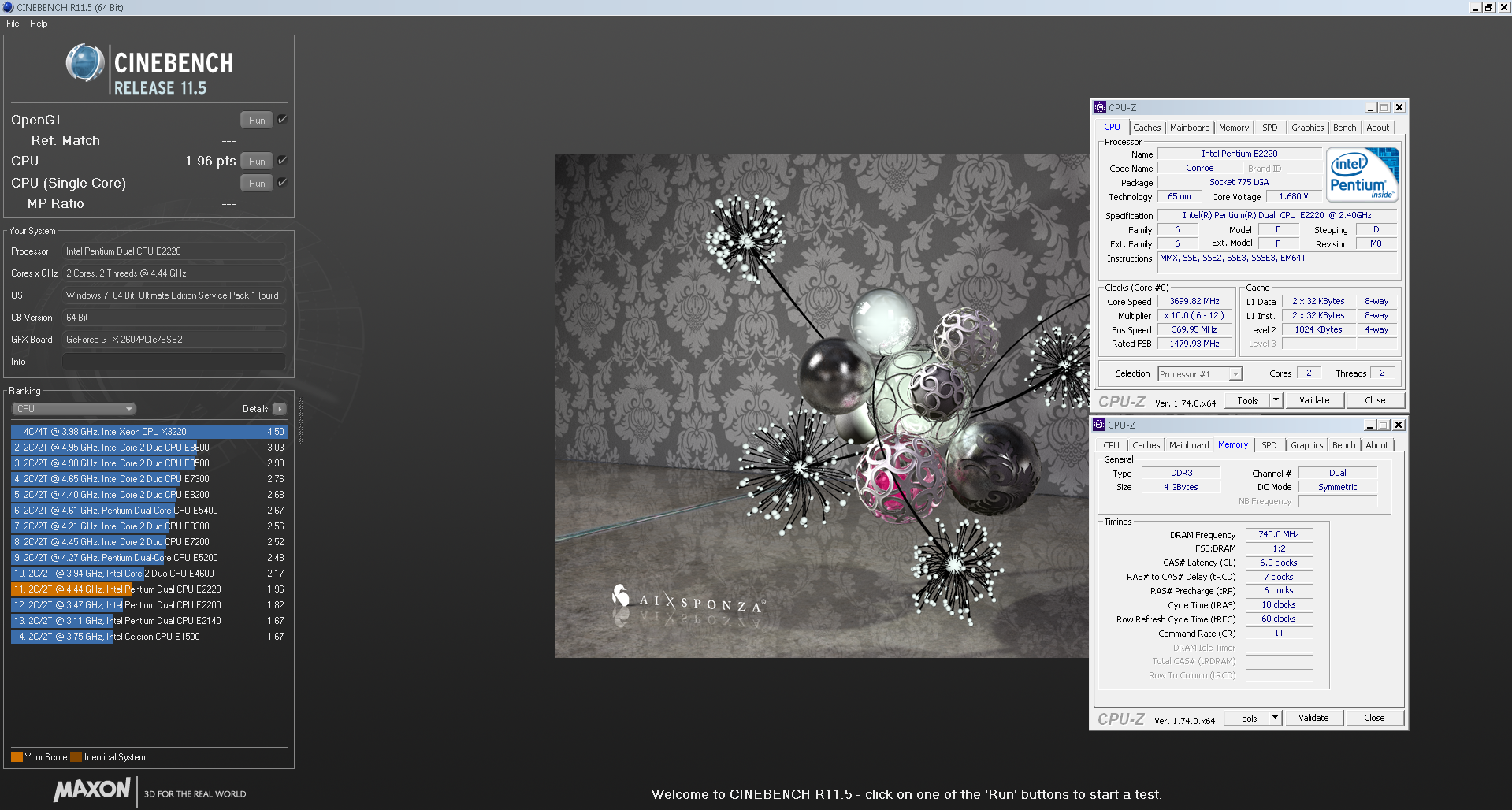Toggle the CPU Single Core checkbox
The height and width of the screenshot is (810, 1512).
(x=282, y=183)
